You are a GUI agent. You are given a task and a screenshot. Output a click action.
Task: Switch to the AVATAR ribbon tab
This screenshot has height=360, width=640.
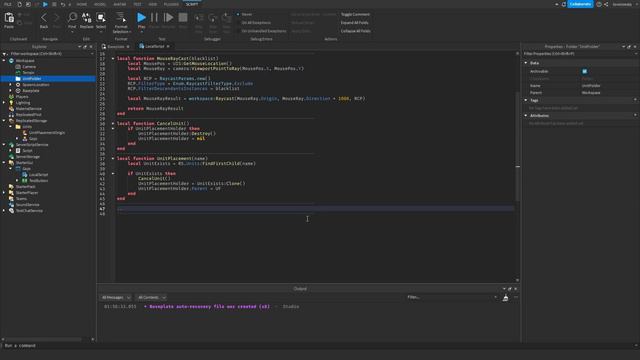120,4
